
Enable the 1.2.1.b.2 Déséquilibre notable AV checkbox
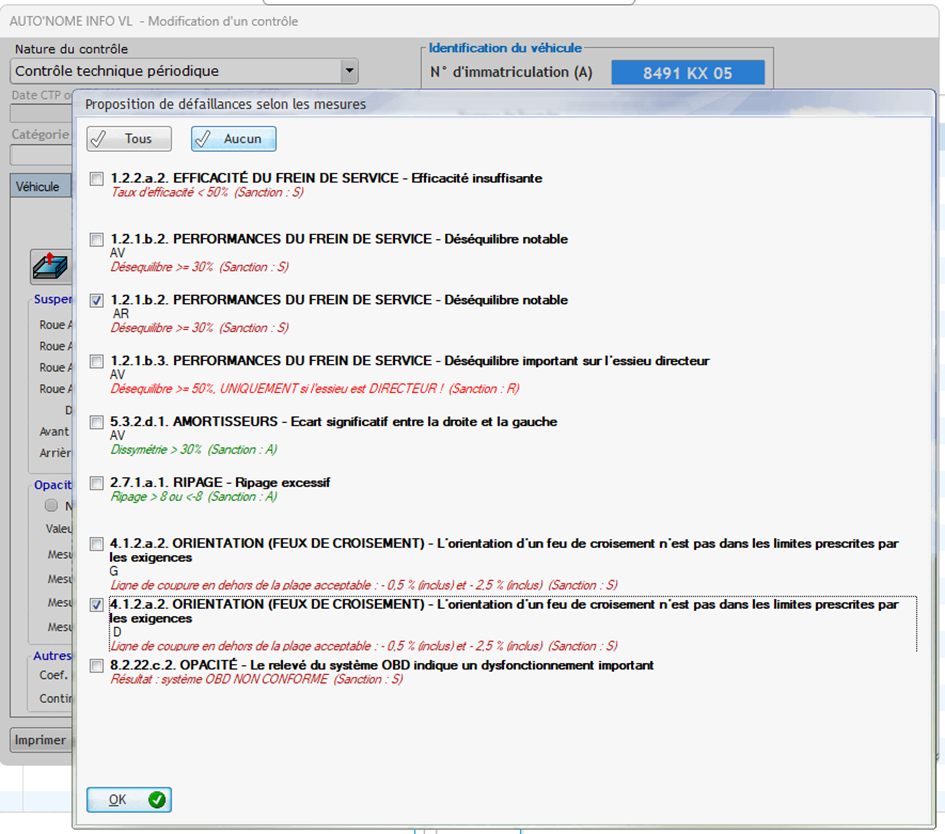point(96,240)
